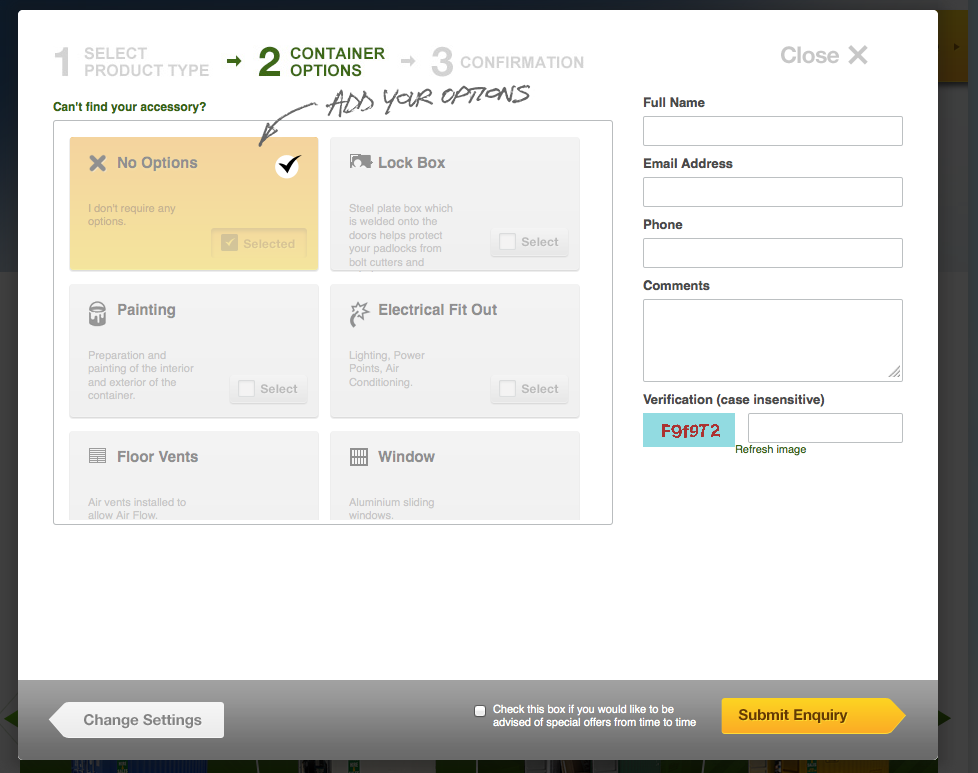Screen dimensions: 978x773
Task: Tick the Select checkbox for Electrical Fit Out
Action: (508, 389)
